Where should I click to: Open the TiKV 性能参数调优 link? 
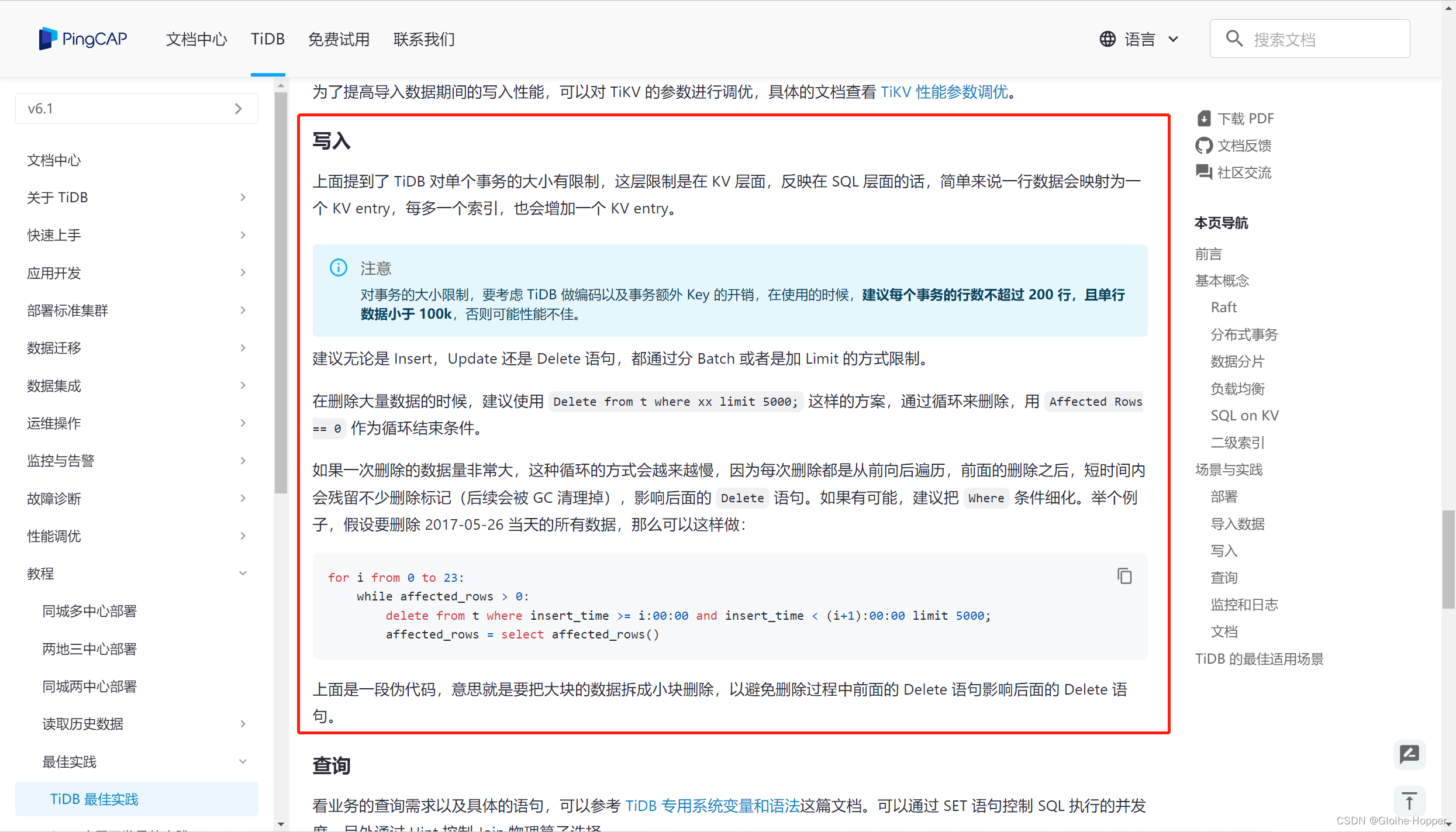coord(944,92)
